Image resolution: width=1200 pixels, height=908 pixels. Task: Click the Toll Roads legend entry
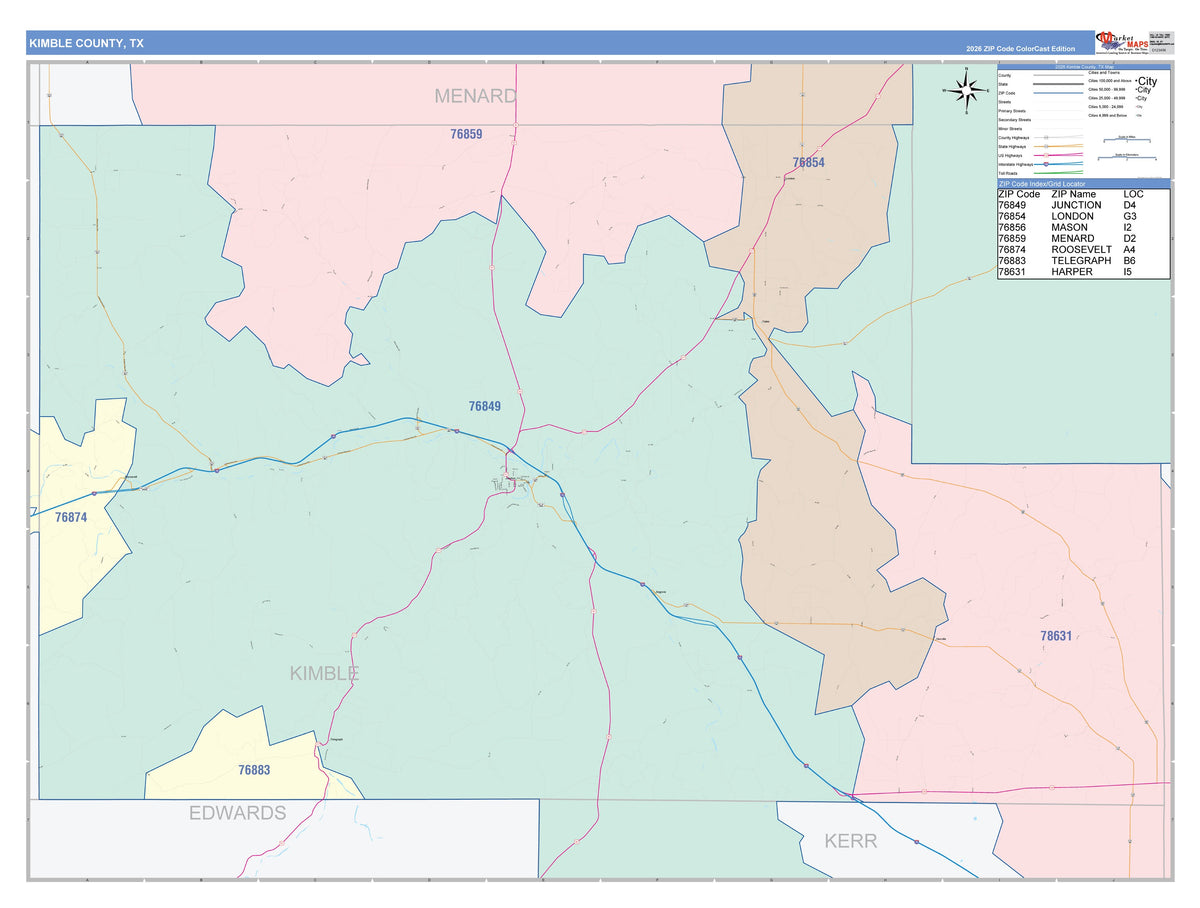point(1008,173)
